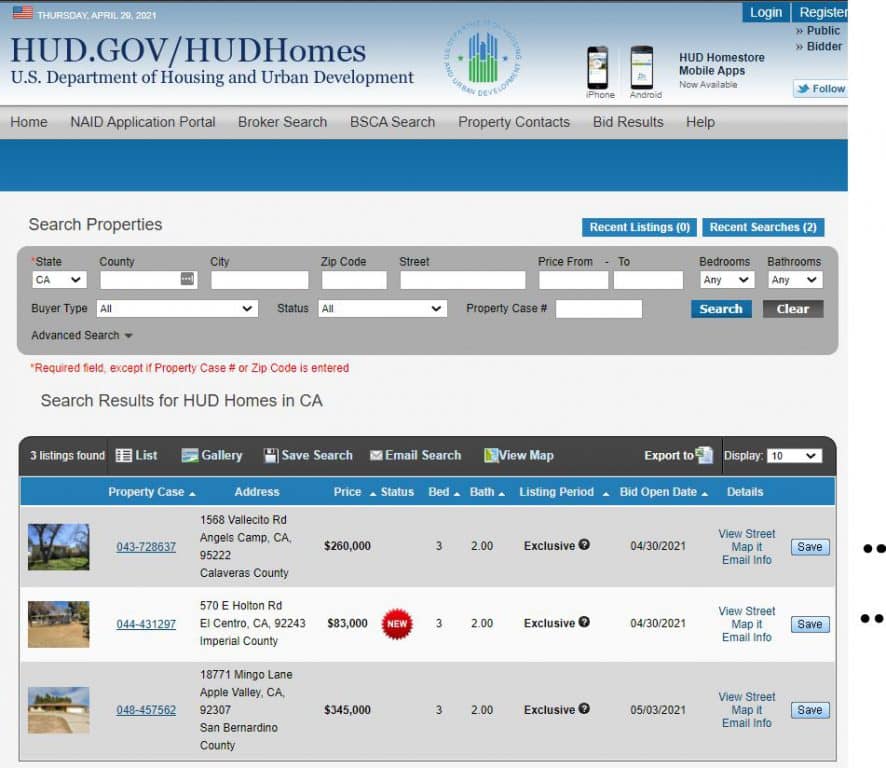Viewport: 886px width, 768px height.
Task: Sort results by Bid Open Date
Action: point(663,492)
